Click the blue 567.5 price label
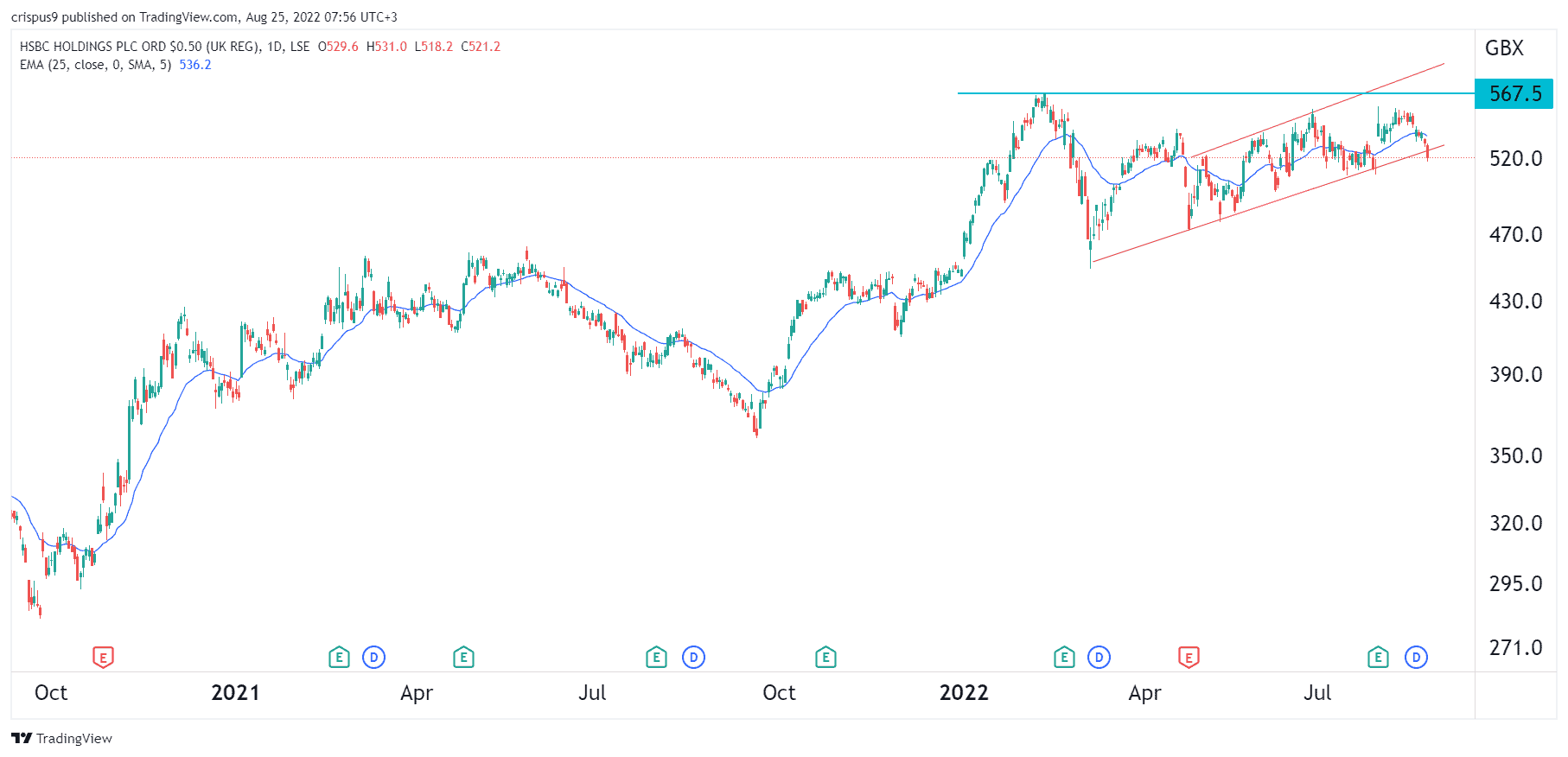Screen dimensions: 1568x757 1515,93
